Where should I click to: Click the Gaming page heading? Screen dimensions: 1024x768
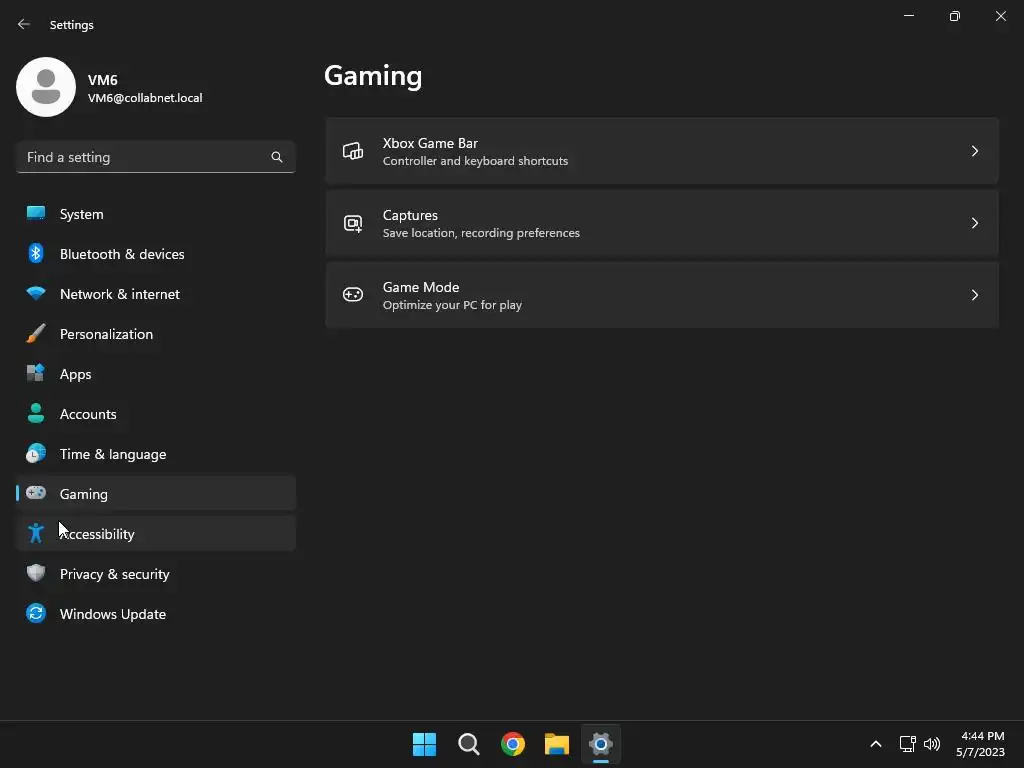point(373,76)
